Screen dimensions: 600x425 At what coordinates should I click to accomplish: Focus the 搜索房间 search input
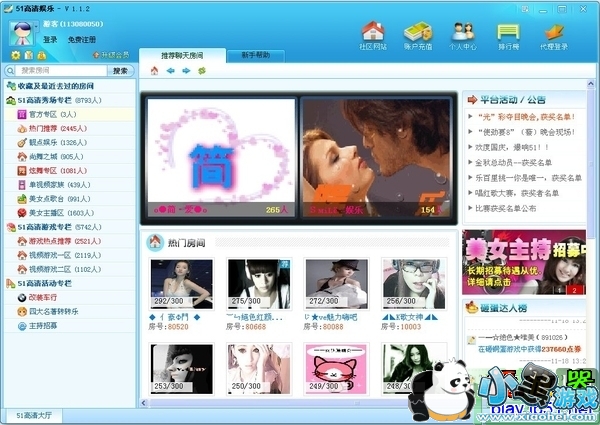(x=63, y=70)
